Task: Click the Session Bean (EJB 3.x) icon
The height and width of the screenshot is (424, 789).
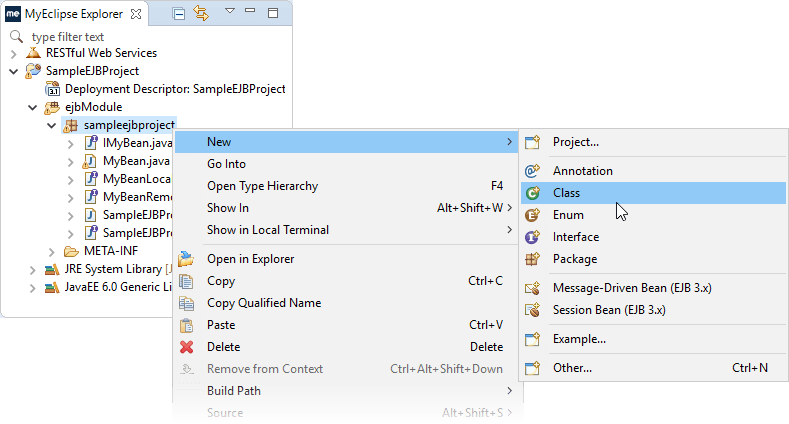Action: (x=533, y=310)
